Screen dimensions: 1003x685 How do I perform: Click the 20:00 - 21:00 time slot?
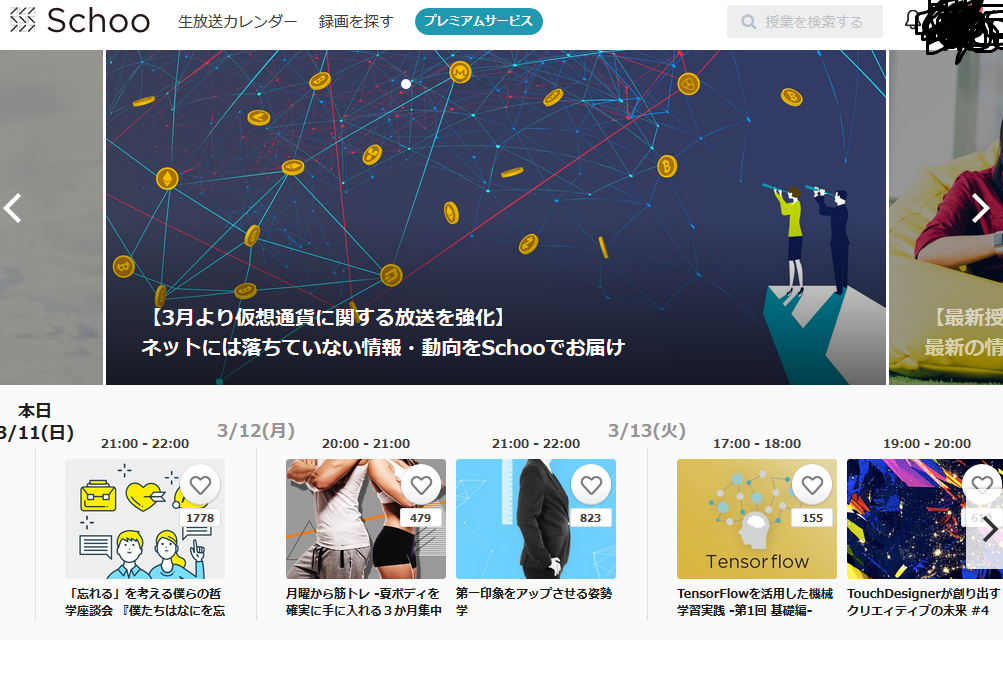click(366, 444)
